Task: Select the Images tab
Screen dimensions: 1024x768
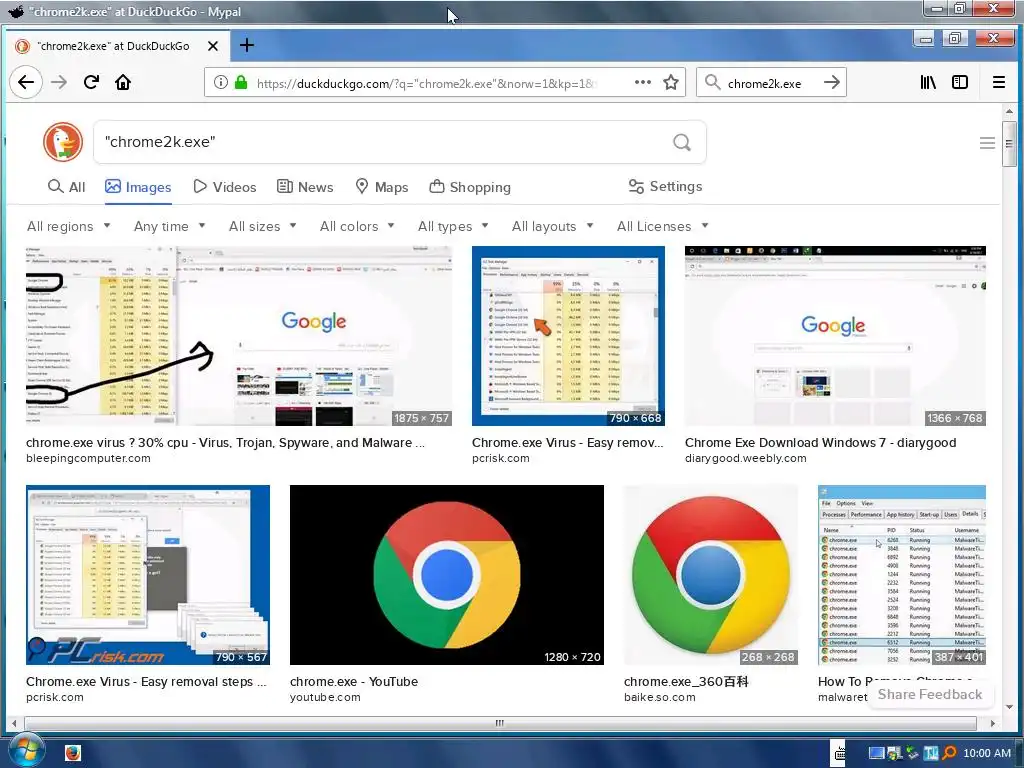Action: 138,187
